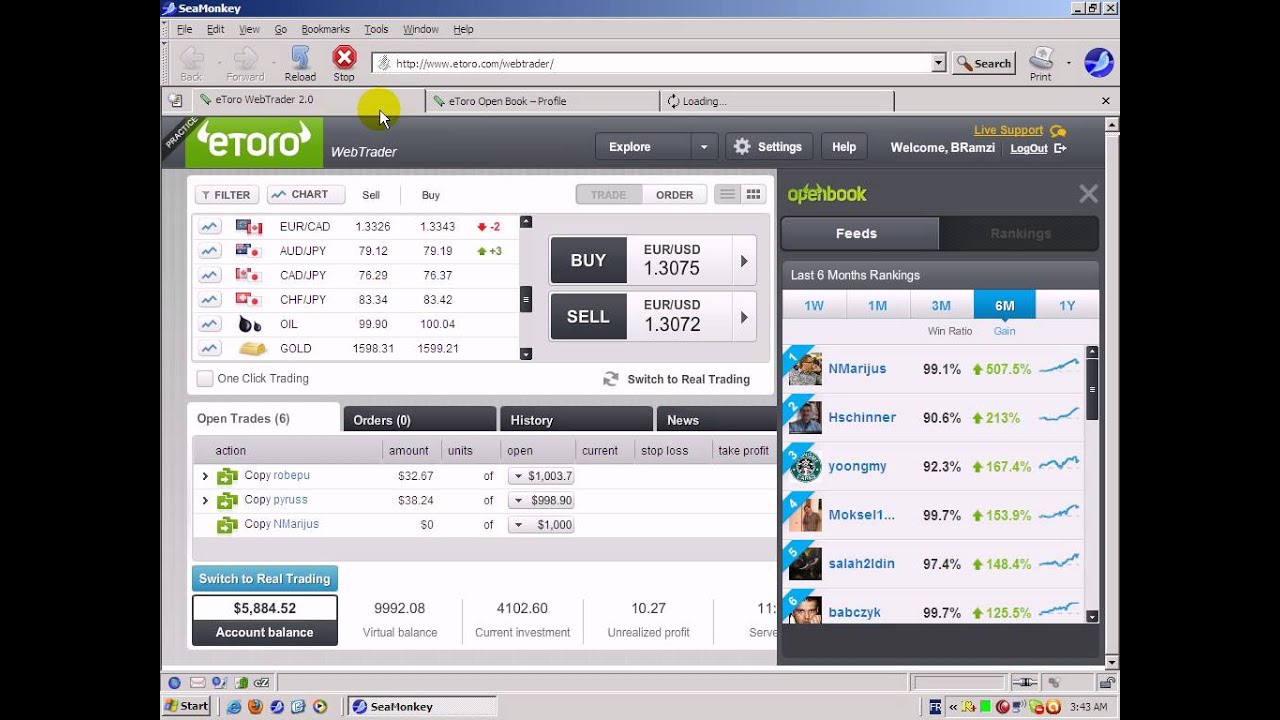
Task: Open the Tools menu
Action: tap(376, 29)
